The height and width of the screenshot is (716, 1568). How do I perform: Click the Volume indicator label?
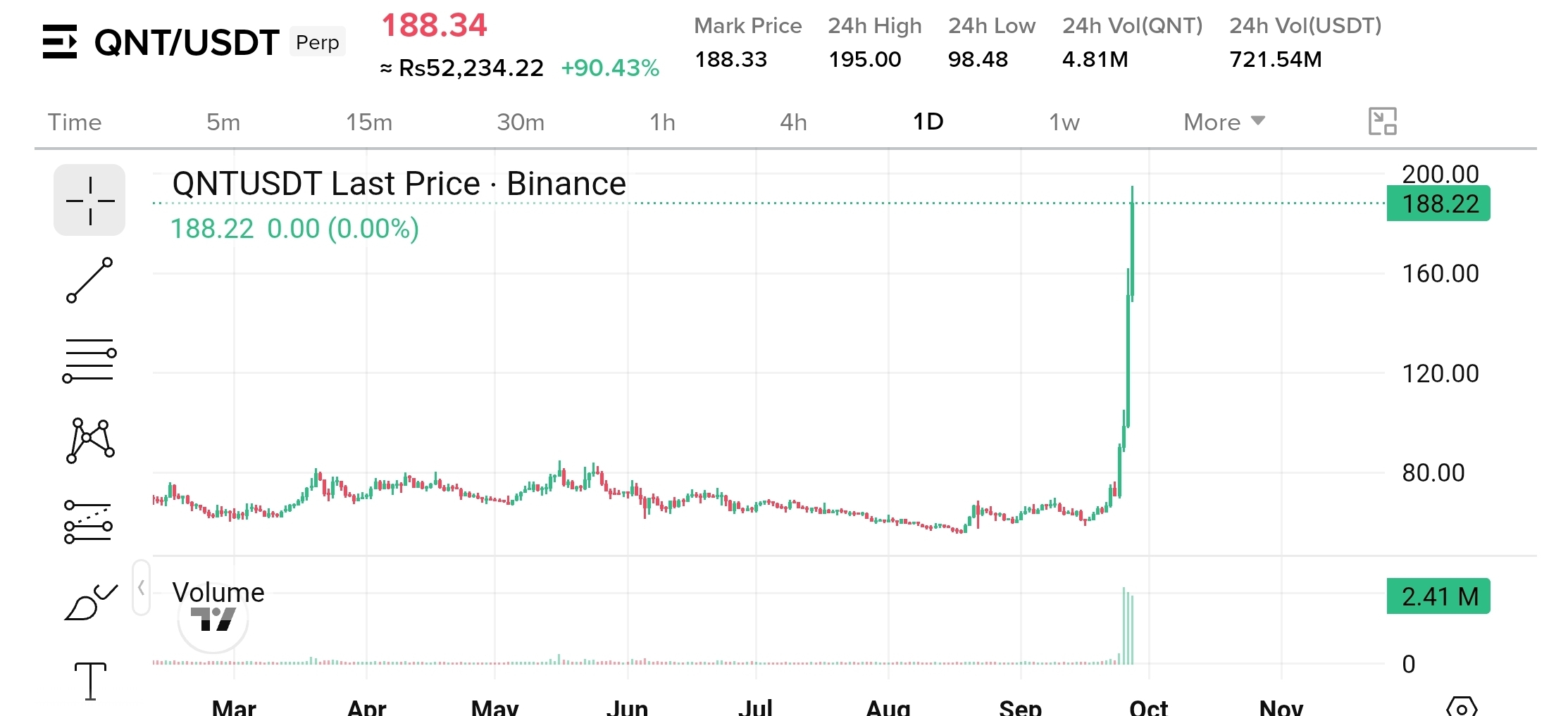(x=218, y=592)
